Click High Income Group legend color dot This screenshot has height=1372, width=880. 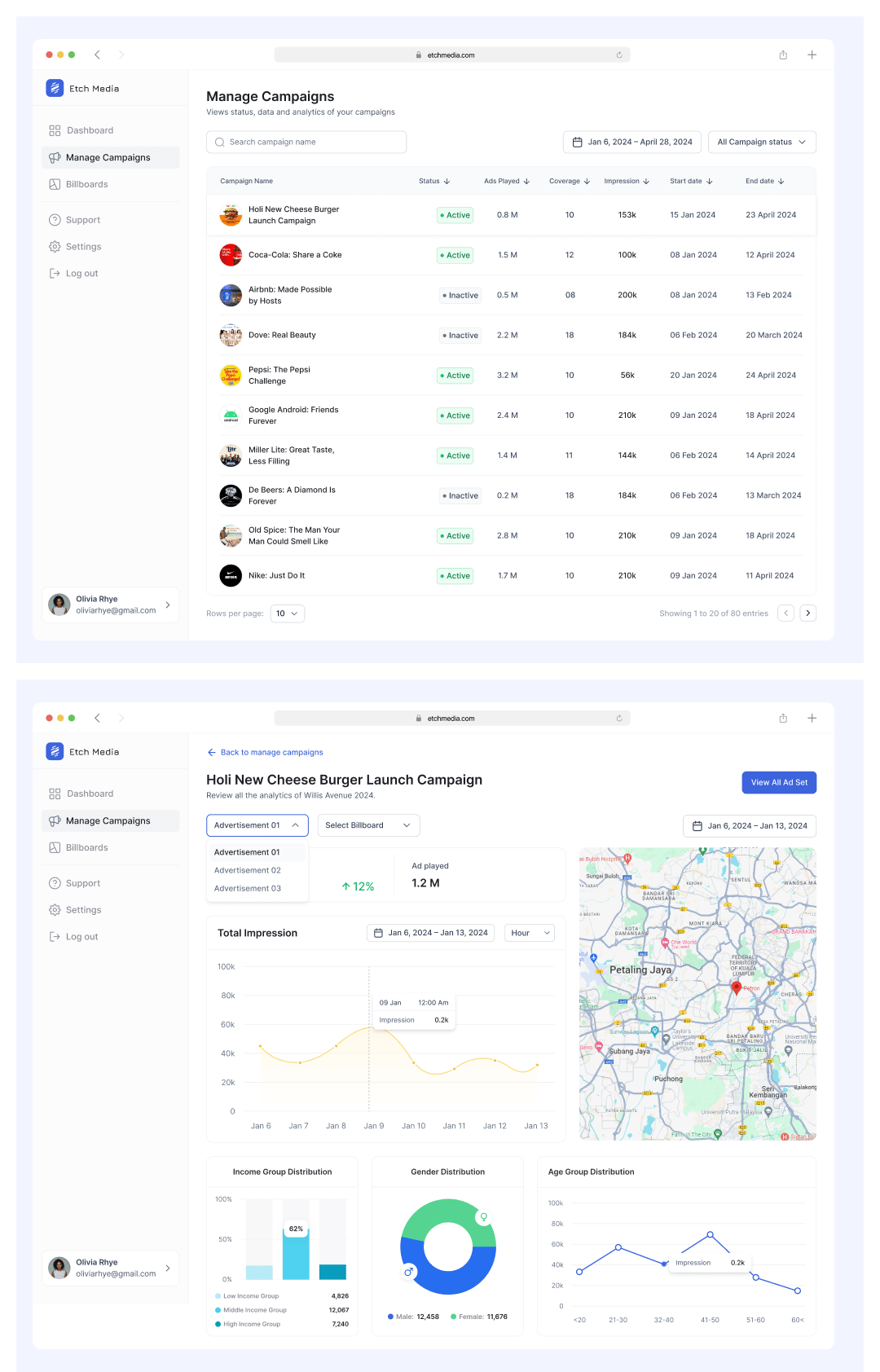tap(218, 1324)
